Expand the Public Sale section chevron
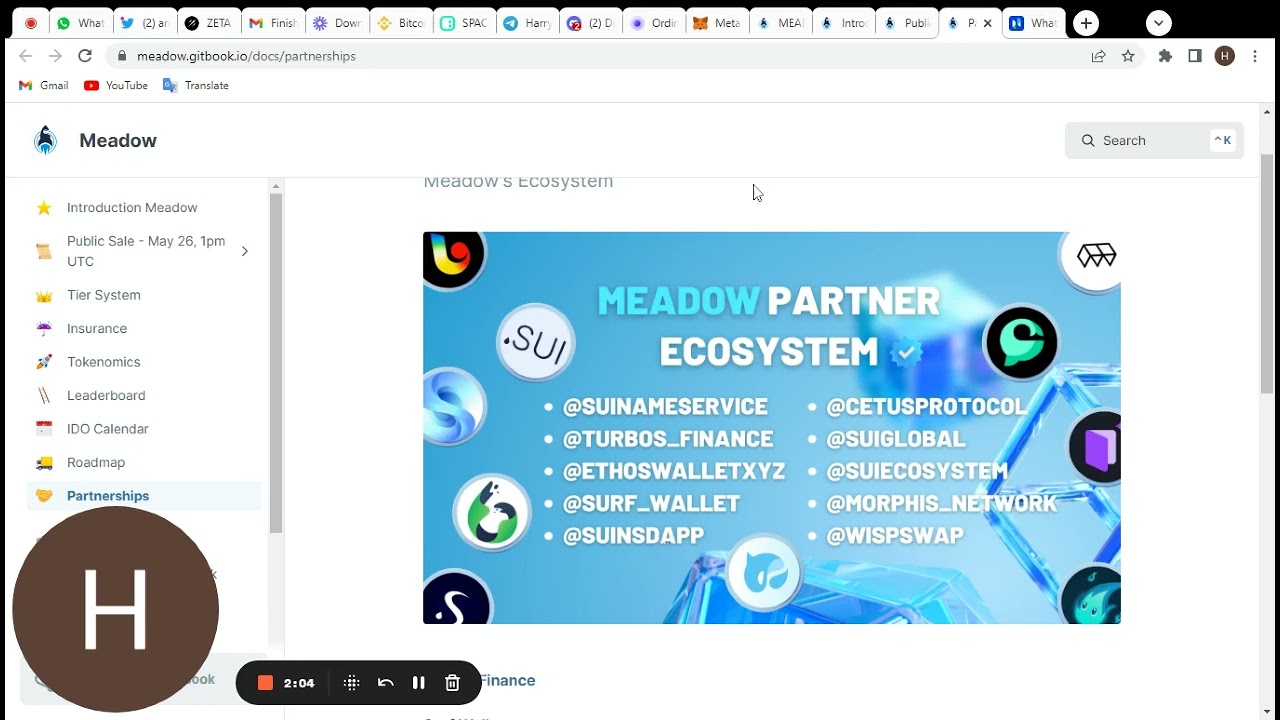1280x720 pixels. point(245,251)
